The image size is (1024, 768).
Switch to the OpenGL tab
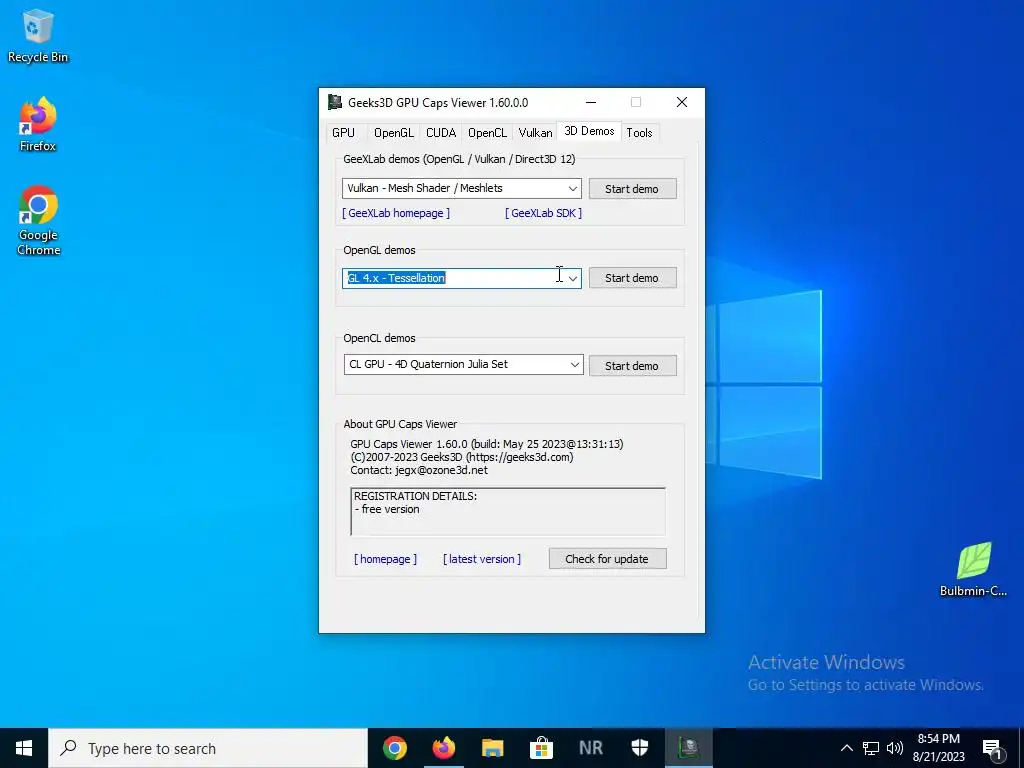[x=393, y=133]
